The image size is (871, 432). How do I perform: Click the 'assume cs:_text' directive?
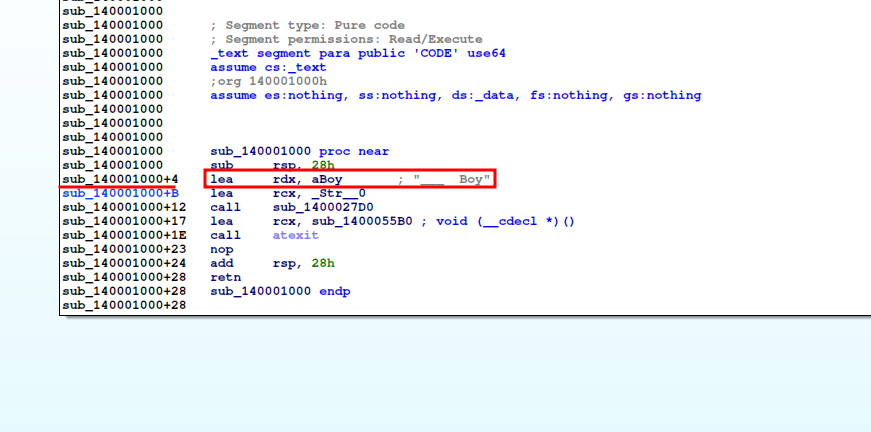coord(267,67)
